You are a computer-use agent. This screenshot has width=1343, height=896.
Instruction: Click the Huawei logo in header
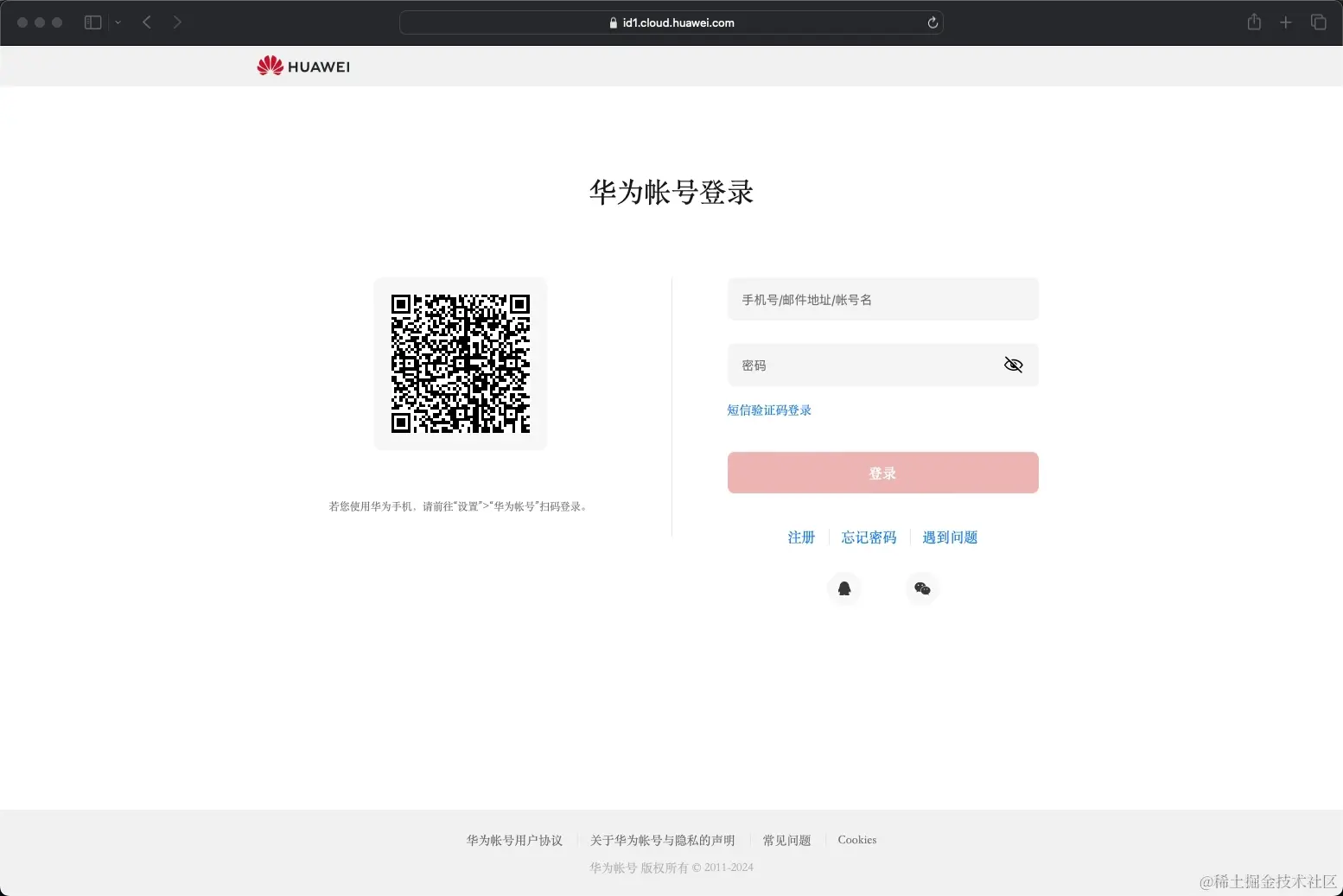(x=303, y=67)
